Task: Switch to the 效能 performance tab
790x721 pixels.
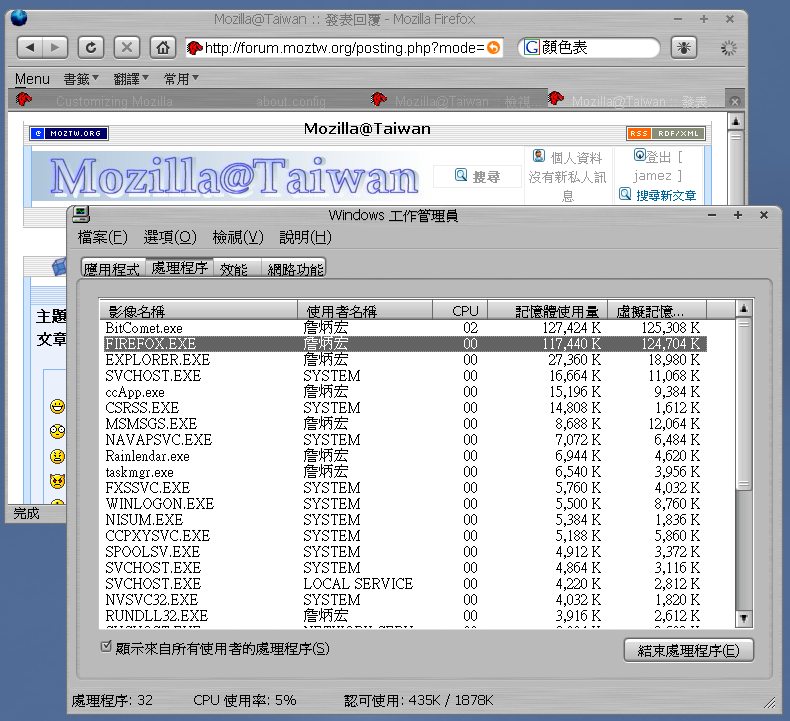Action: (234, 268)
